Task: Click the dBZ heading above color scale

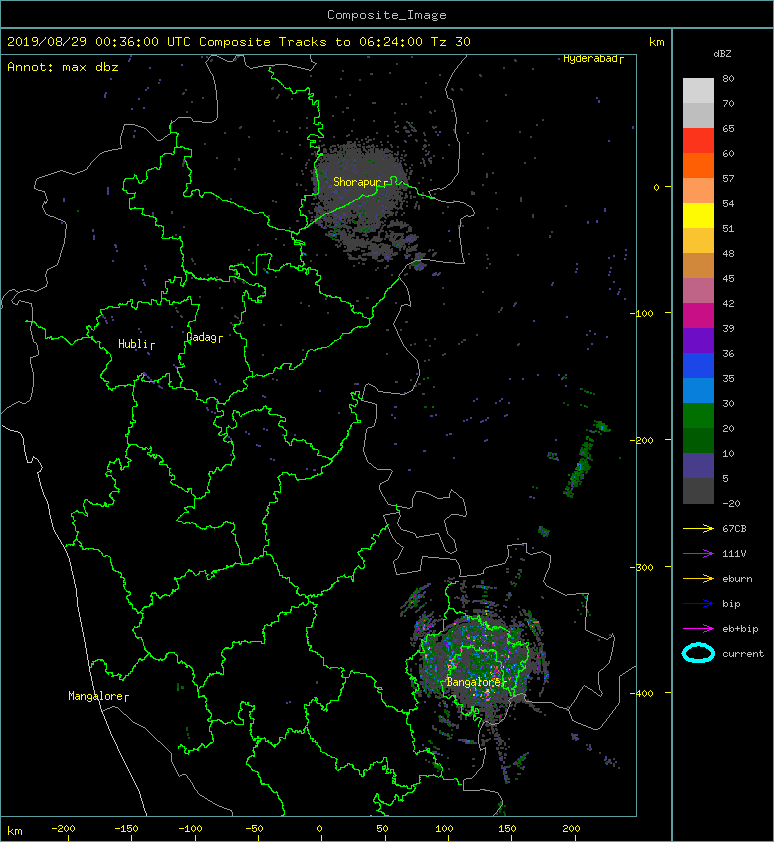Action: point(722,54)
